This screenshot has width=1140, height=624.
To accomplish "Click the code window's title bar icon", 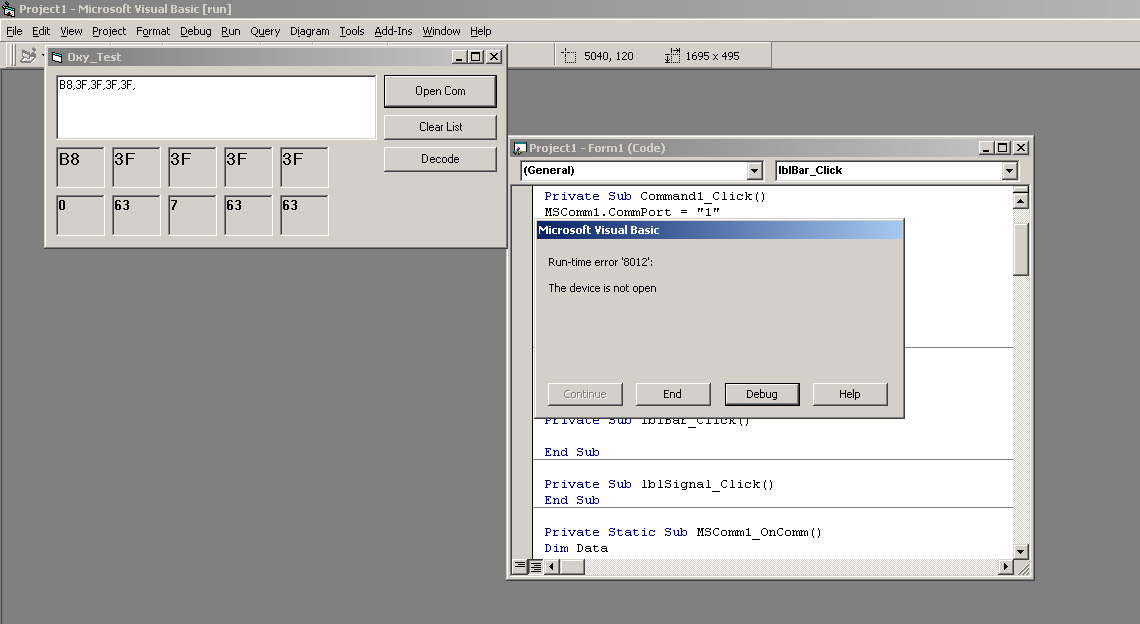I will [x=519, y=148].
